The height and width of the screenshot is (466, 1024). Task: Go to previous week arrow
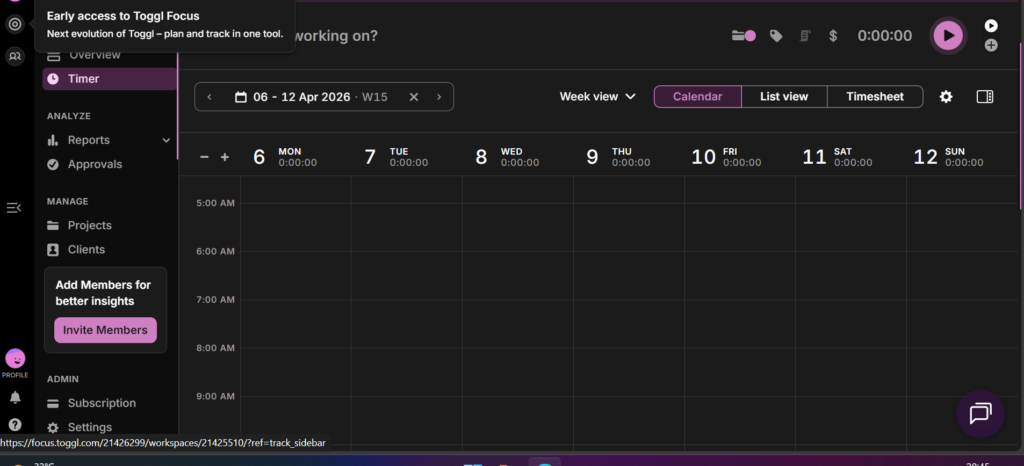(x=210, y=97)
